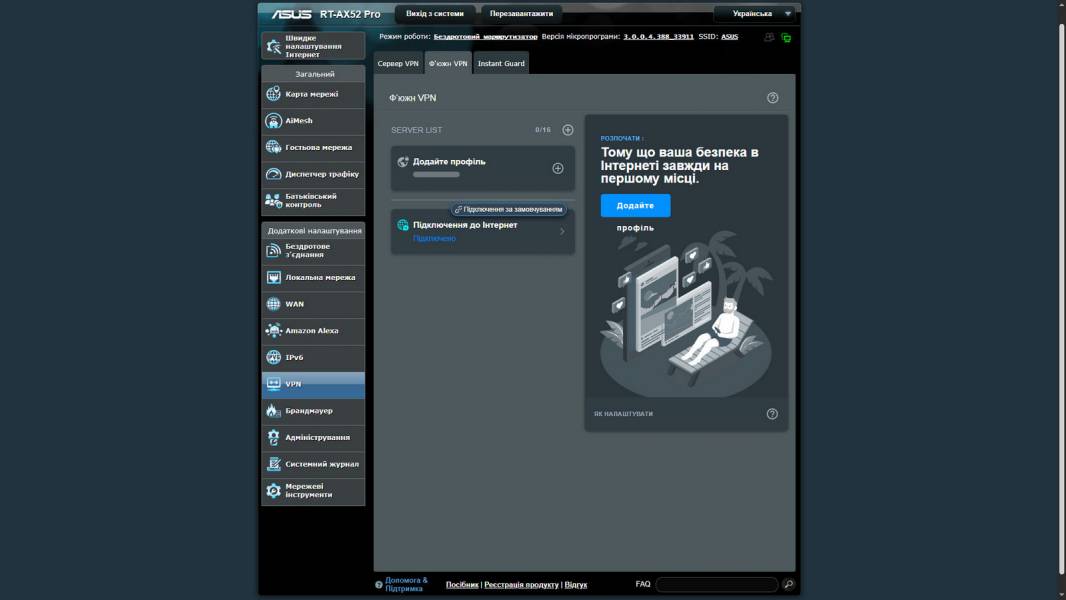Click the plus in the Додайте профіль card
The height and width of the screenshot is (600, 1066).
coord(558,168)
